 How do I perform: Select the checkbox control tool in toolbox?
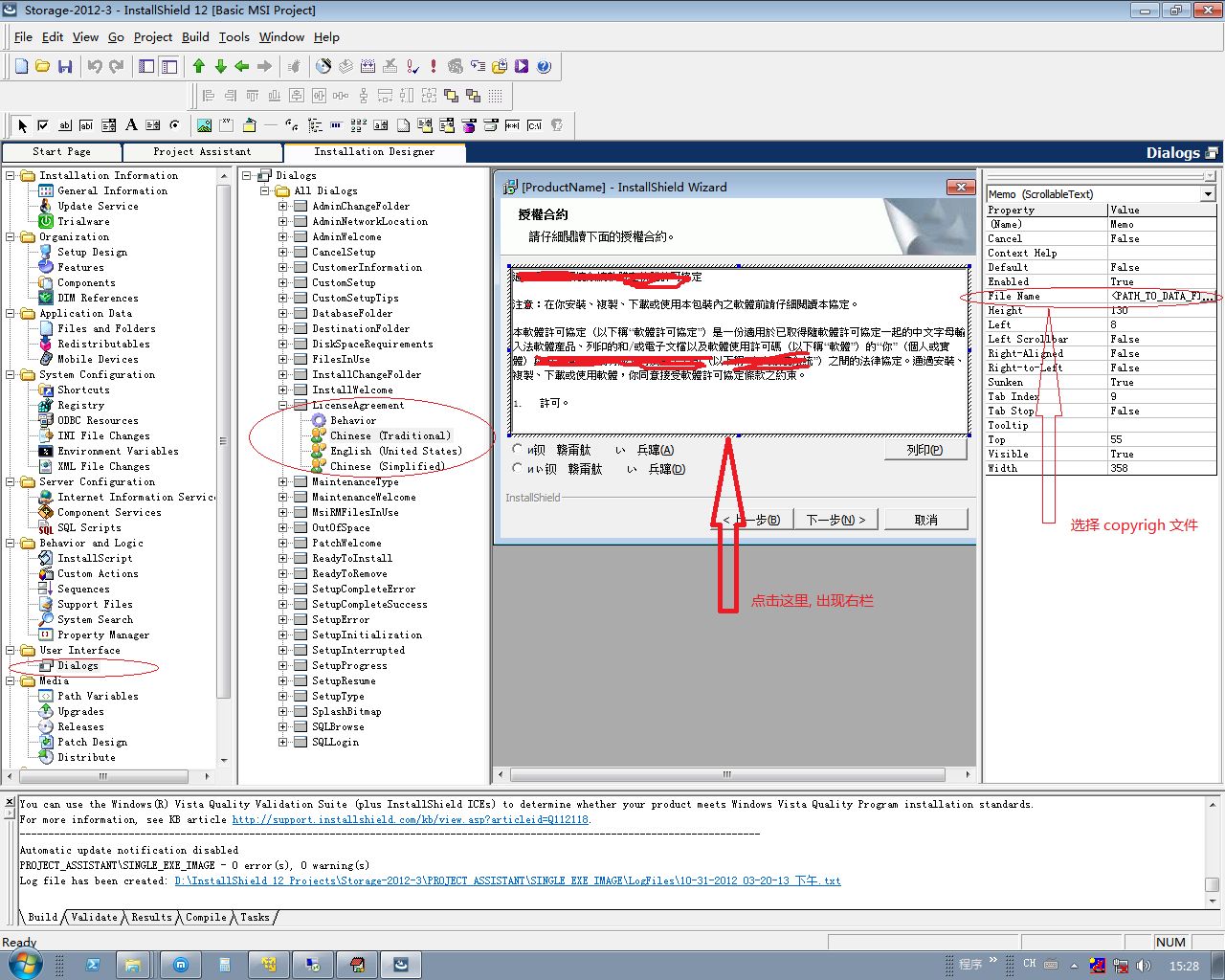tap(43, 125)
